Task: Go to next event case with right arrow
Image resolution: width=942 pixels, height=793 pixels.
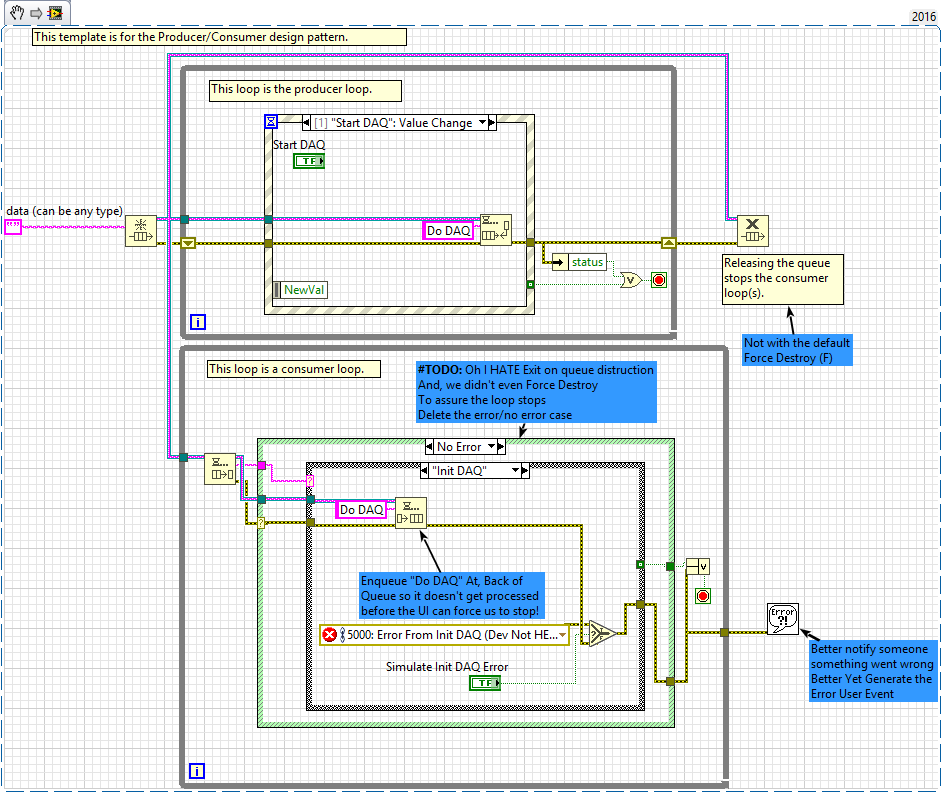Action: (x=492, y=123)
